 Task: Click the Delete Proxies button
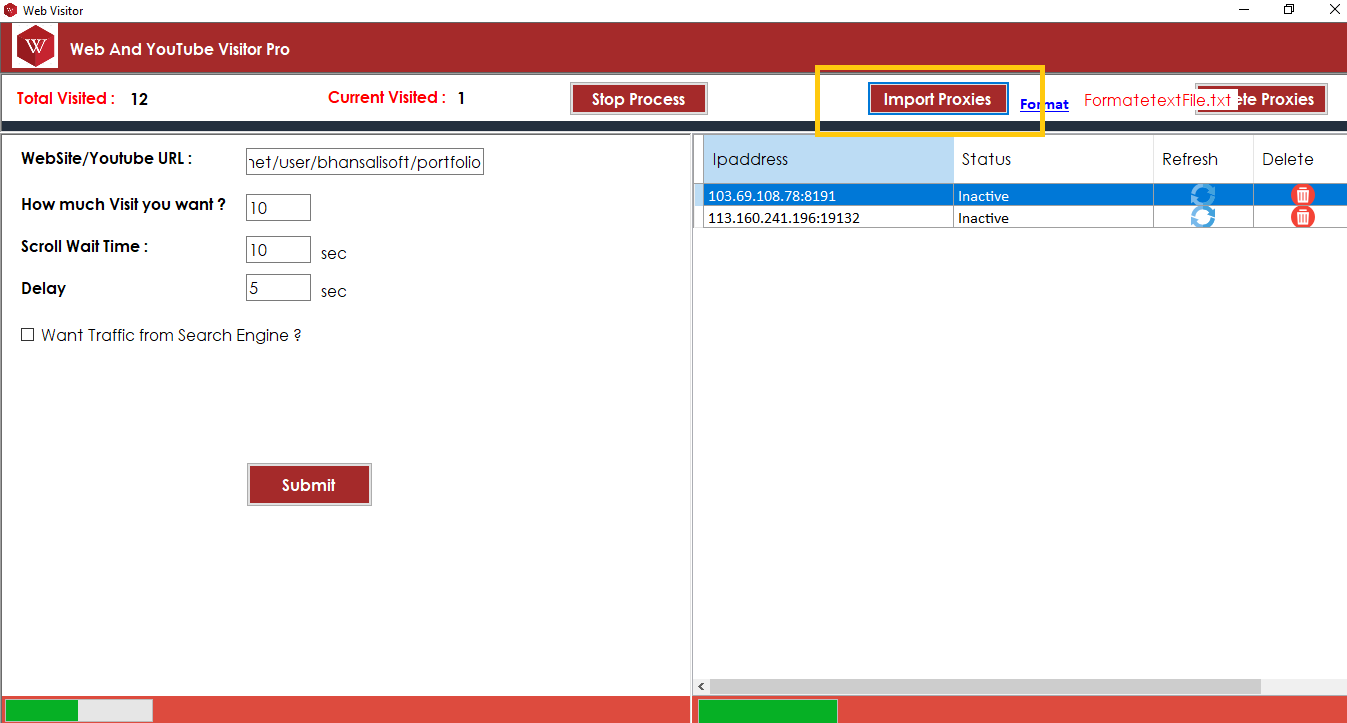(x=1280, y=99)
